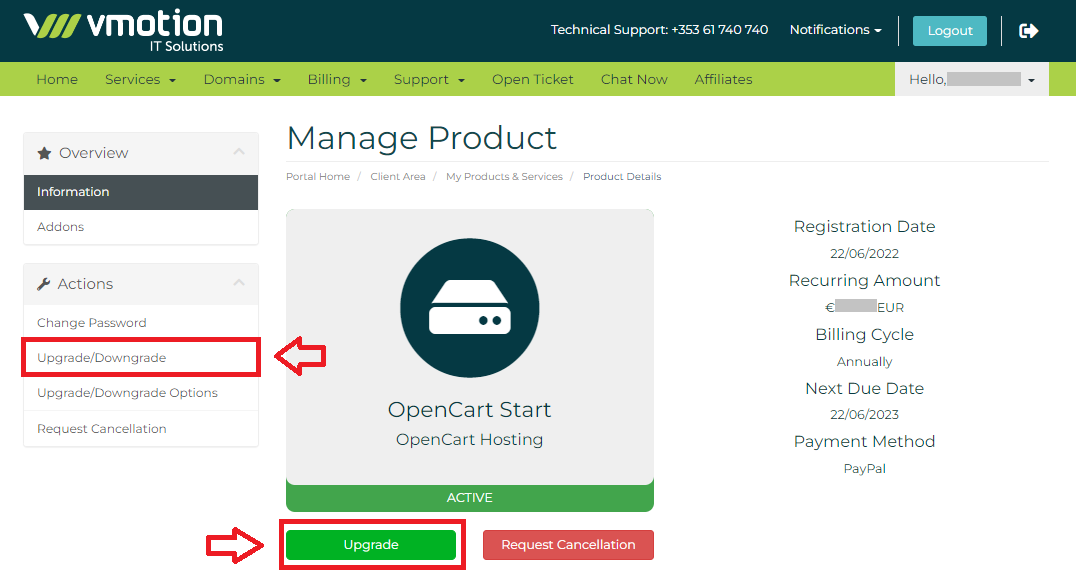Click the Annually billing cycle value

pos(864,362)
